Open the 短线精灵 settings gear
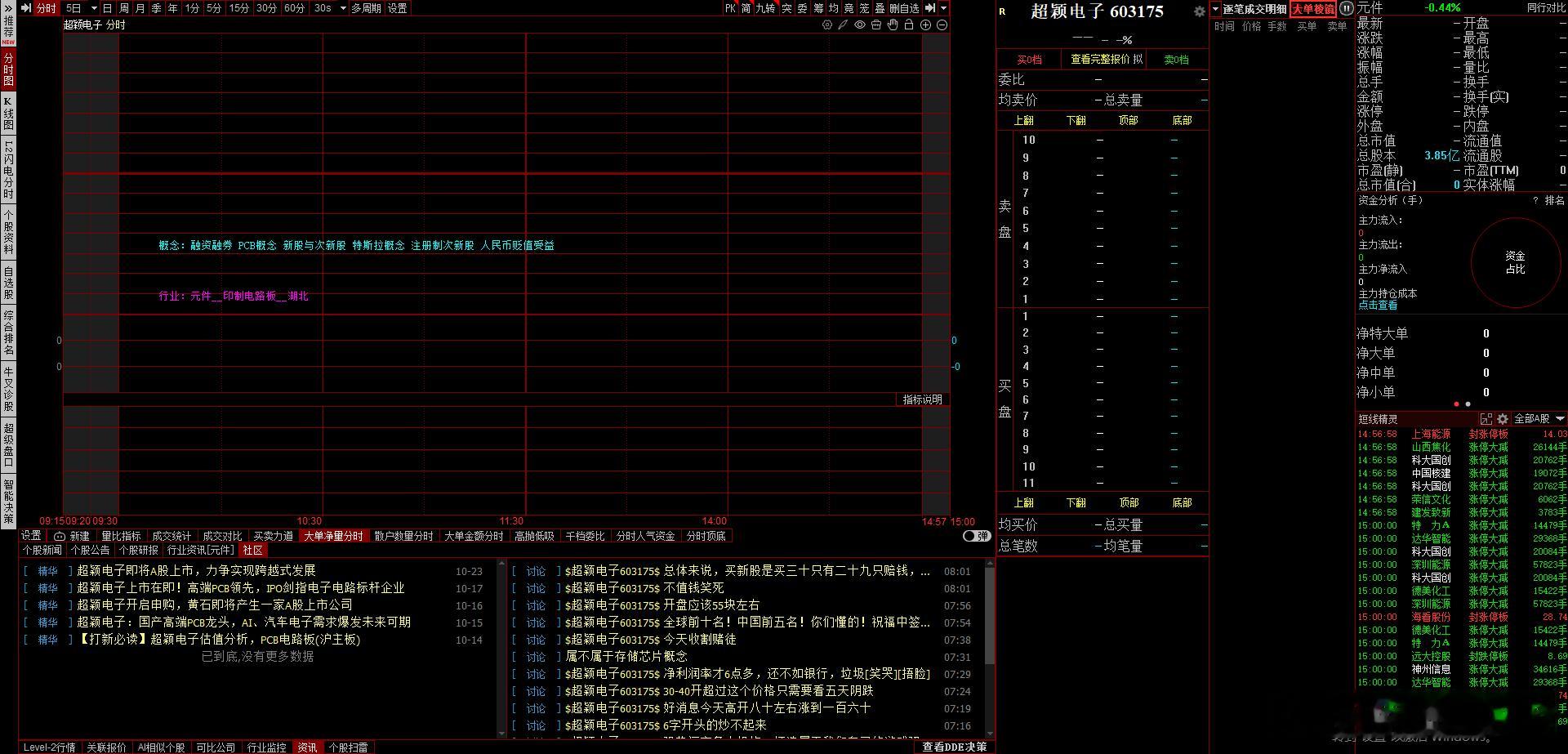The height and width of the screenshot is (754, 1568). pos(1503,419)
